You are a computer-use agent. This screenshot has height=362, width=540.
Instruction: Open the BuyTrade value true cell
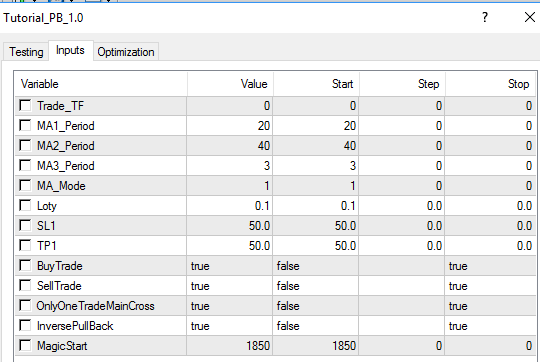[x=230, y=266]
